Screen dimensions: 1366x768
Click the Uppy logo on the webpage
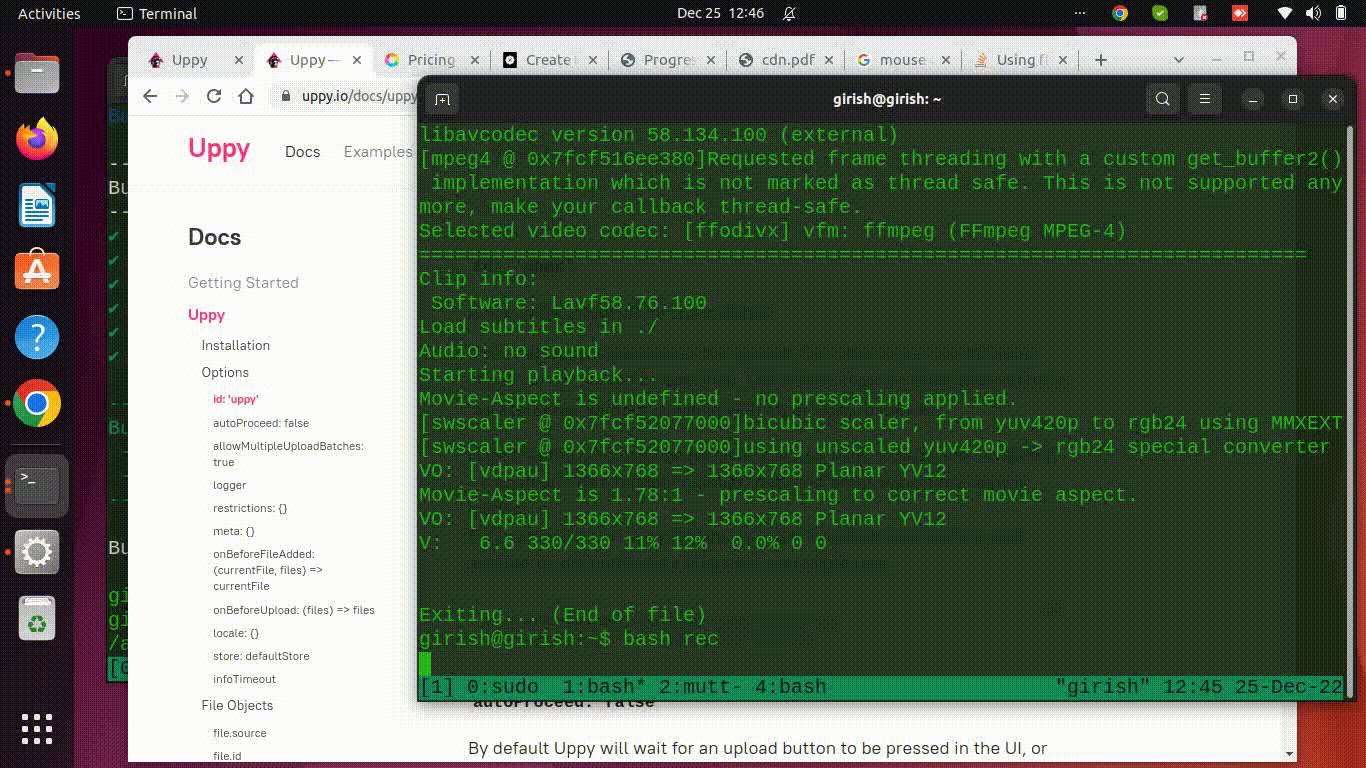pos(219,149)
